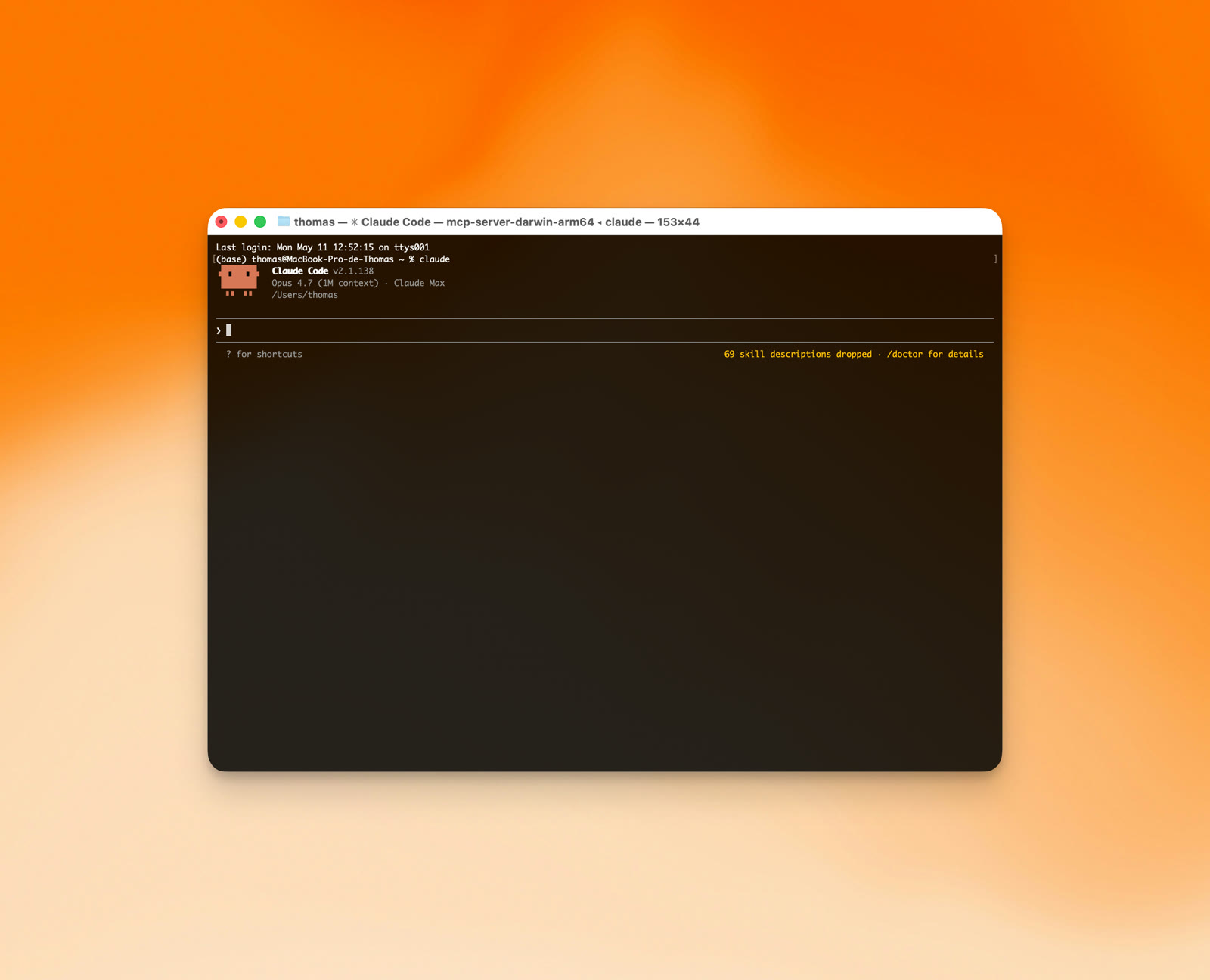This screenshot has width=1210, height=980.
Task: Click the folder proxy icon in title bar
Action: (x=284, y=222)
